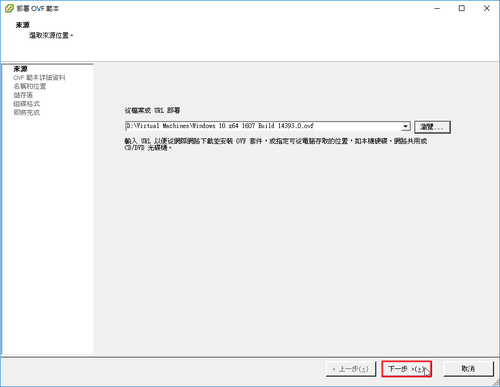
Task: Click the 瀏覽... browse button
Action: (432, 127)
